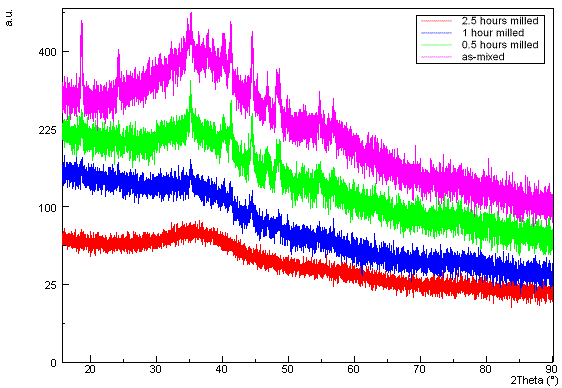The height and width of the screenshot is (388, 562).
Task: Click the x-axis tick label 30
Action: pyautogui.click(x=156, y=369)
